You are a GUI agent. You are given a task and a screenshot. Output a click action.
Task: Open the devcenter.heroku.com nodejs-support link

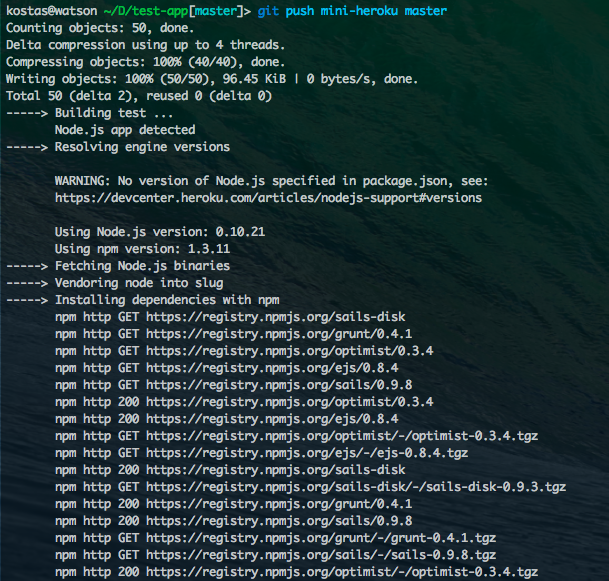[268, 198]
